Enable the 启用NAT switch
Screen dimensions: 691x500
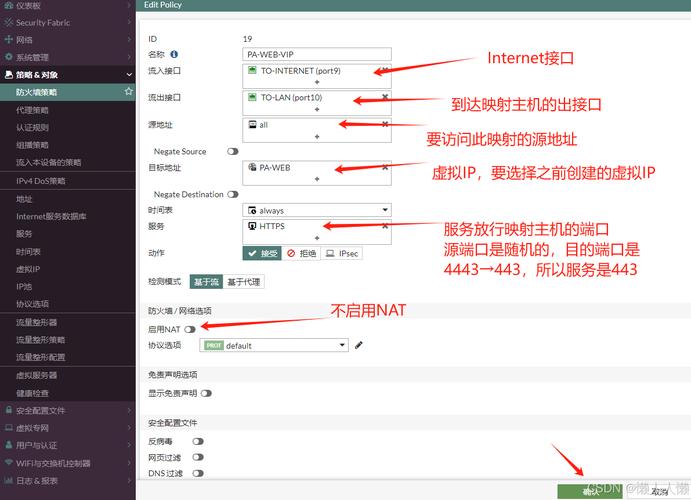tap(190, 329)
